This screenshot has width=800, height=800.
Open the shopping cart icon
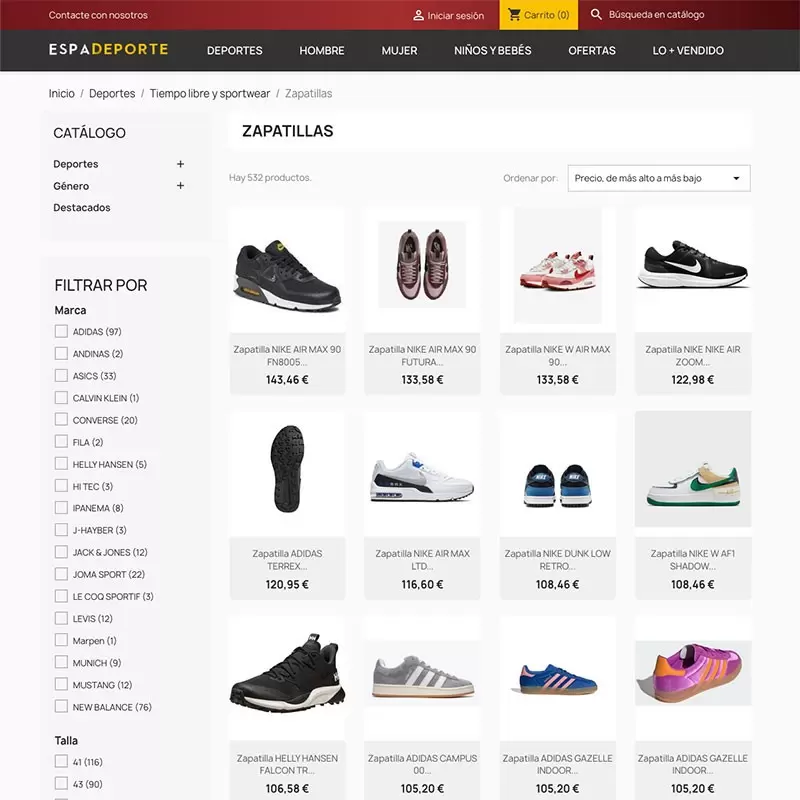[514, 15]
